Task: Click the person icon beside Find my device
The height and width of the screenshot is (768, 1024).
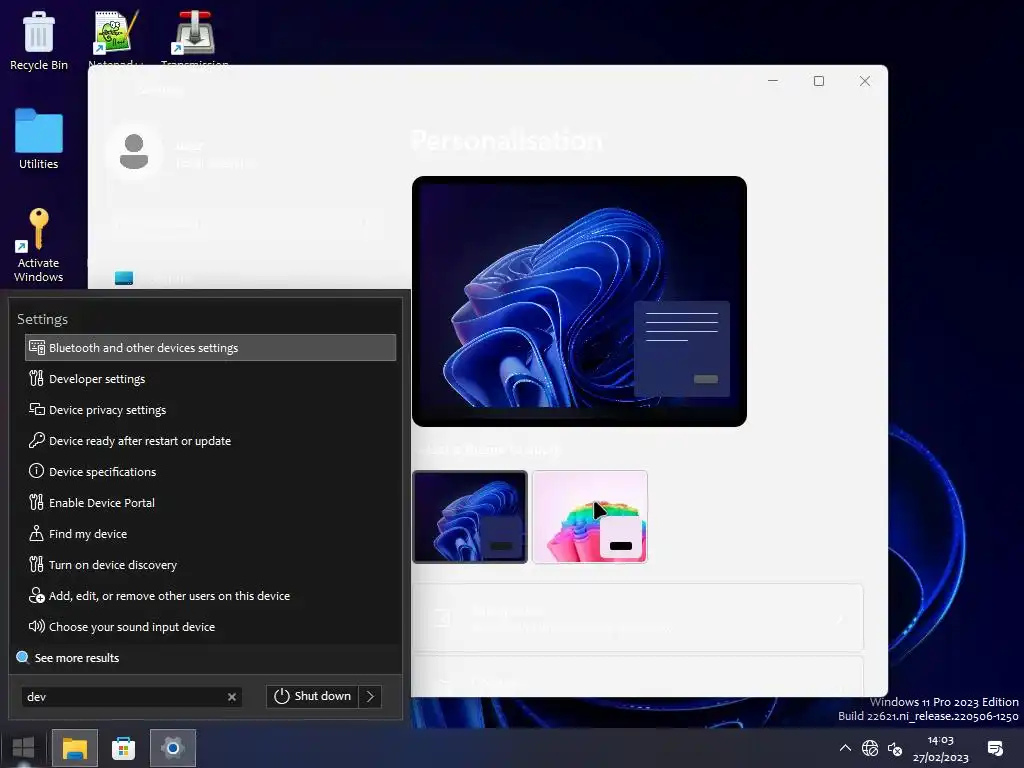Action: click(x=37, y=534)
